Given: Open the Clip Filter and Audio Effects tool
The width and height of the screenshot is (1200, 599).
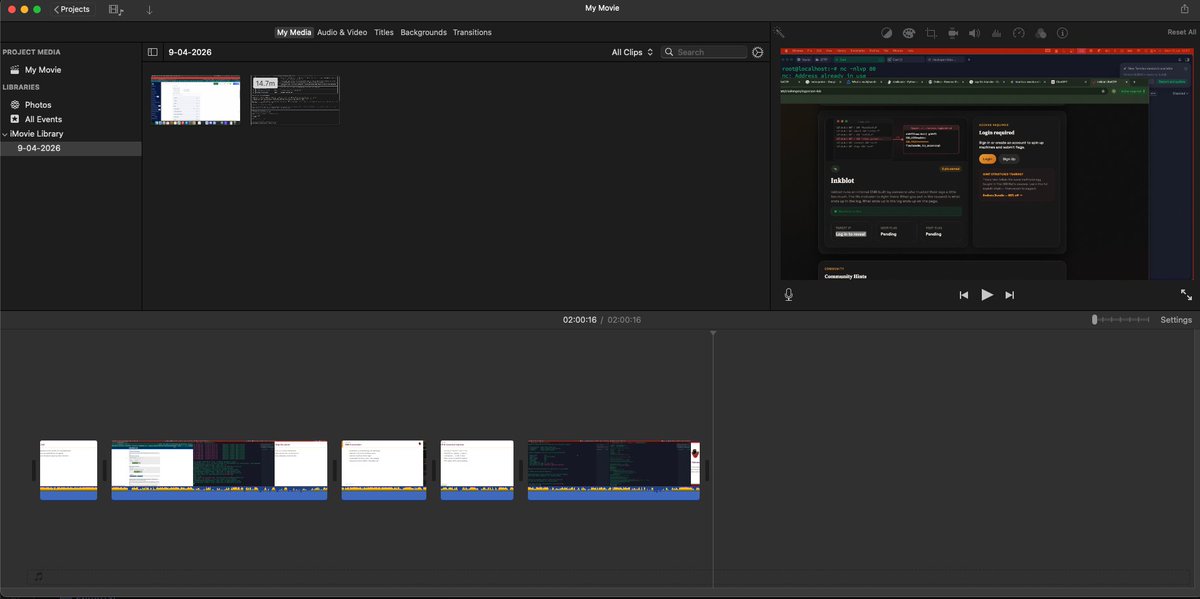Looking at the screenshot, I should coord(1040,33).
